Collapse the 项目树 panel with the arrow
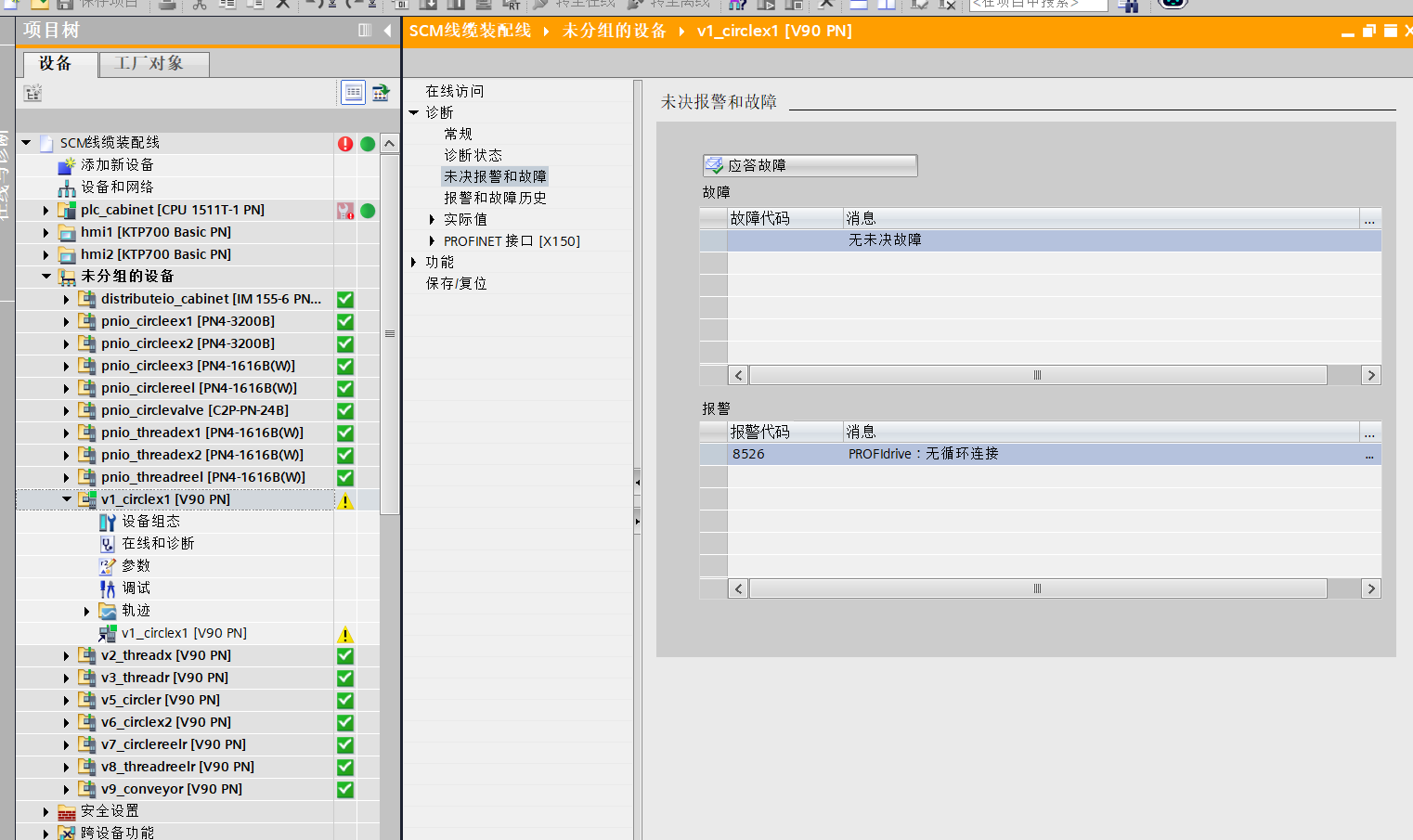The height and width of the screenshot is (840, 1413). [x=387, y=31]
